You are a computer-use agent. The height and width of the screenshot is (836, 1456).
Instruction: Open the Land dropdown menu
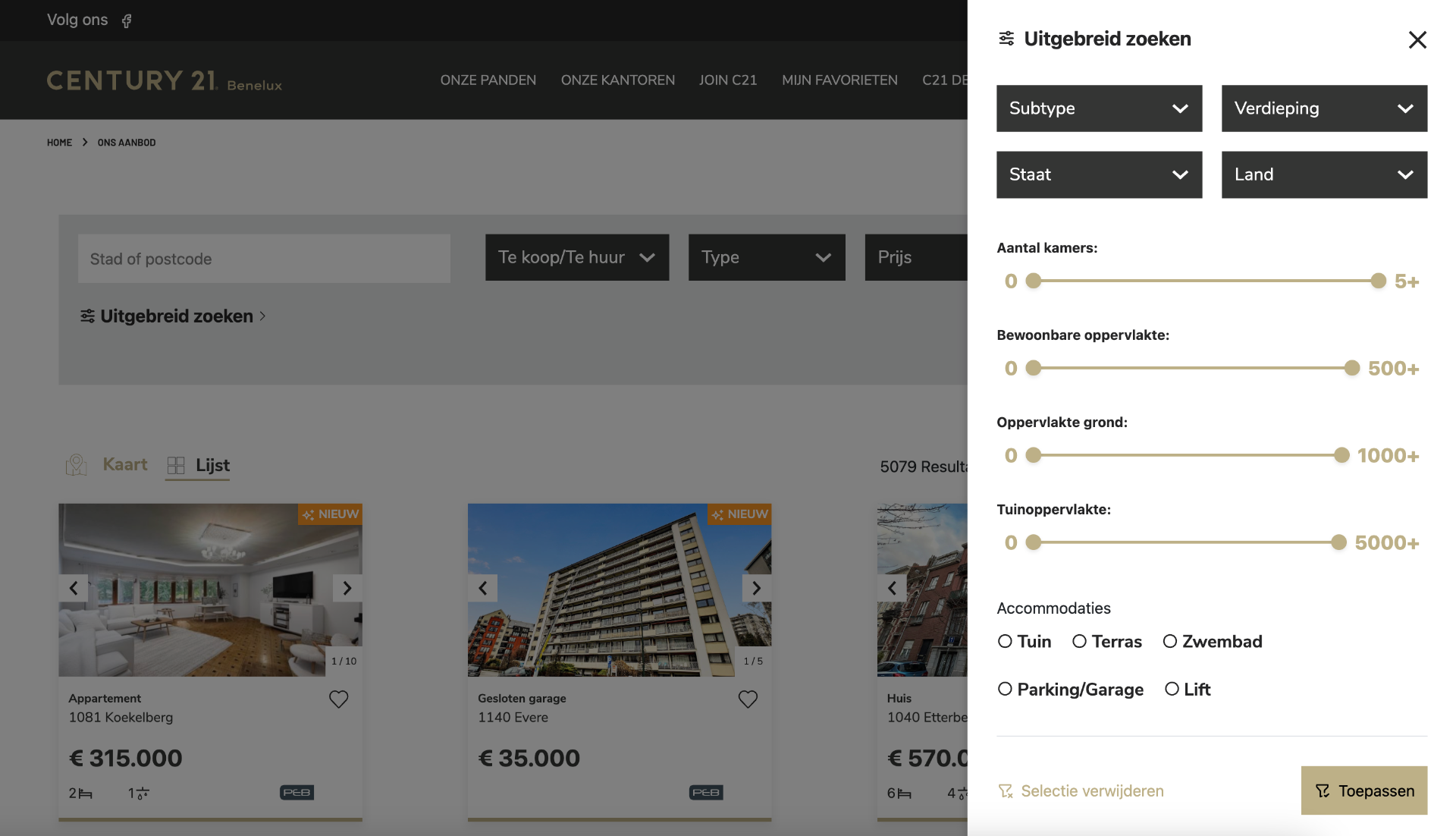[1323, 174]
